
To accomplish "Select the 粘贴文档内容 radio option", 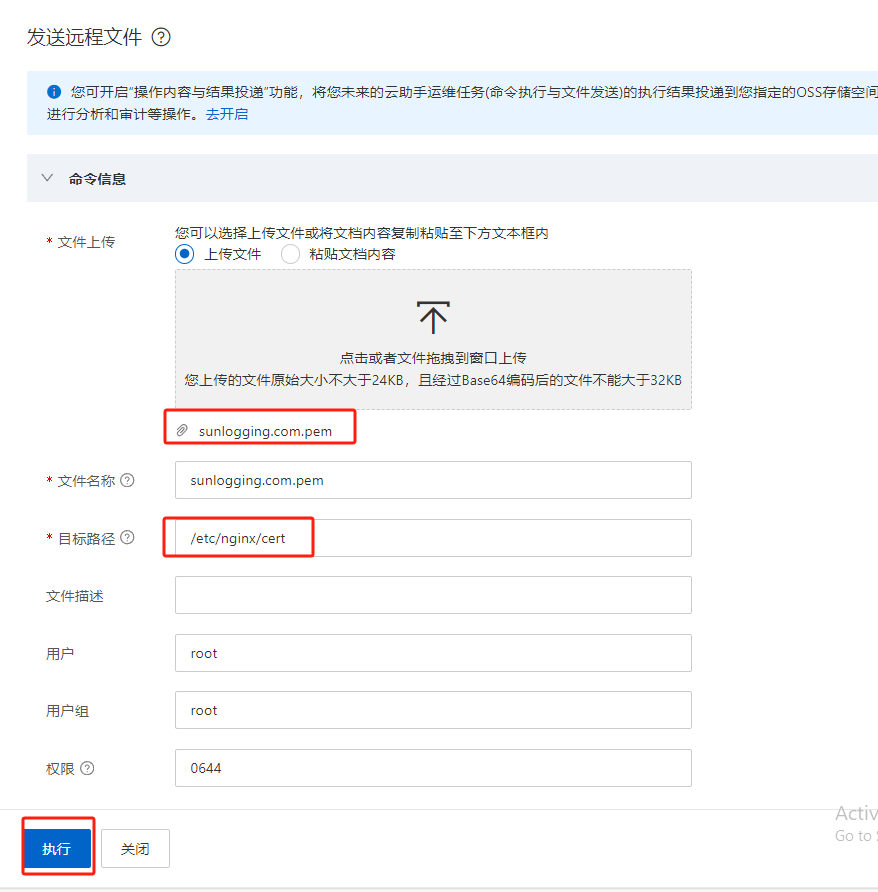I will [x=291, y=254].
